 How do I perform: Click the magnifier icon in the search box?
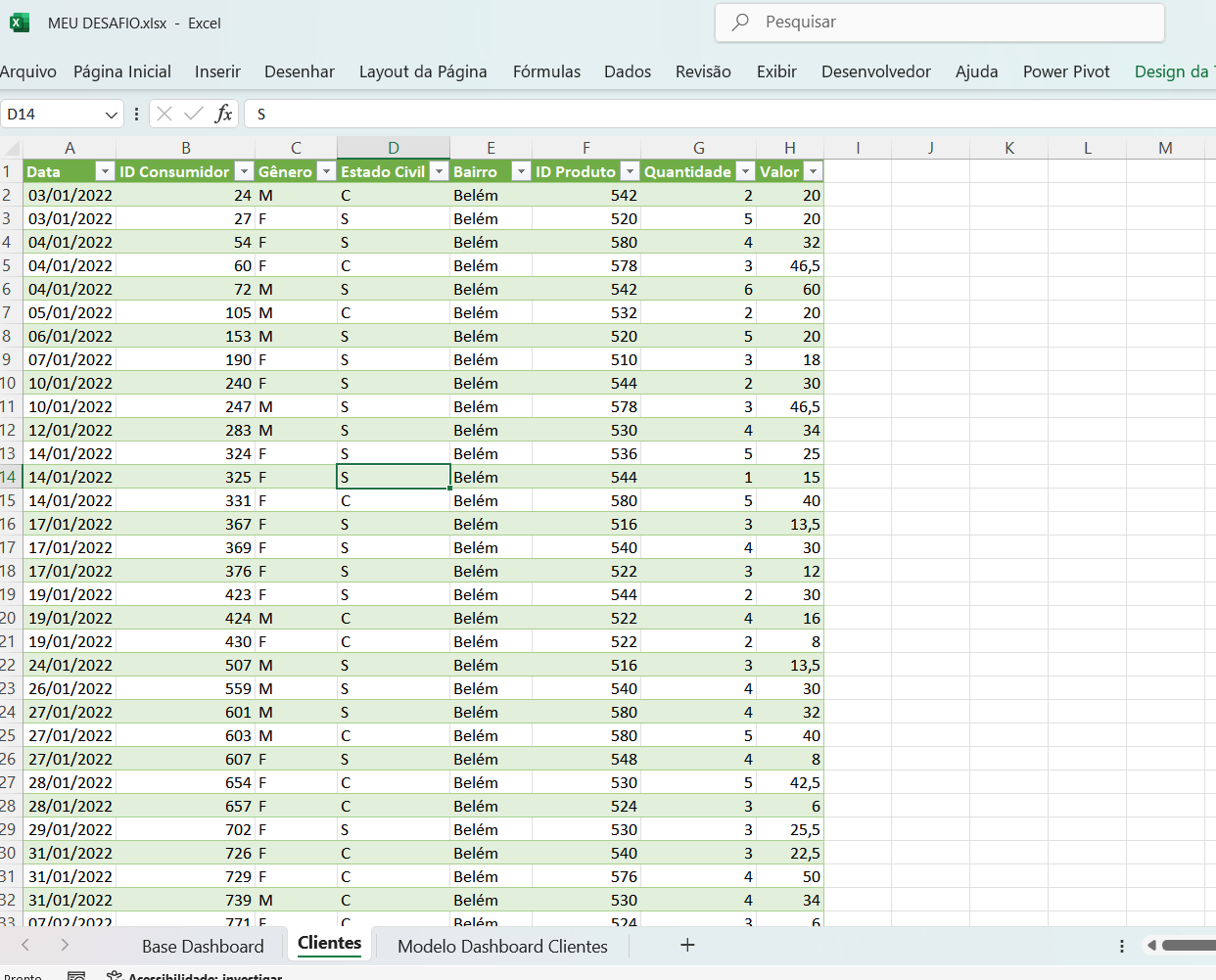741,22
